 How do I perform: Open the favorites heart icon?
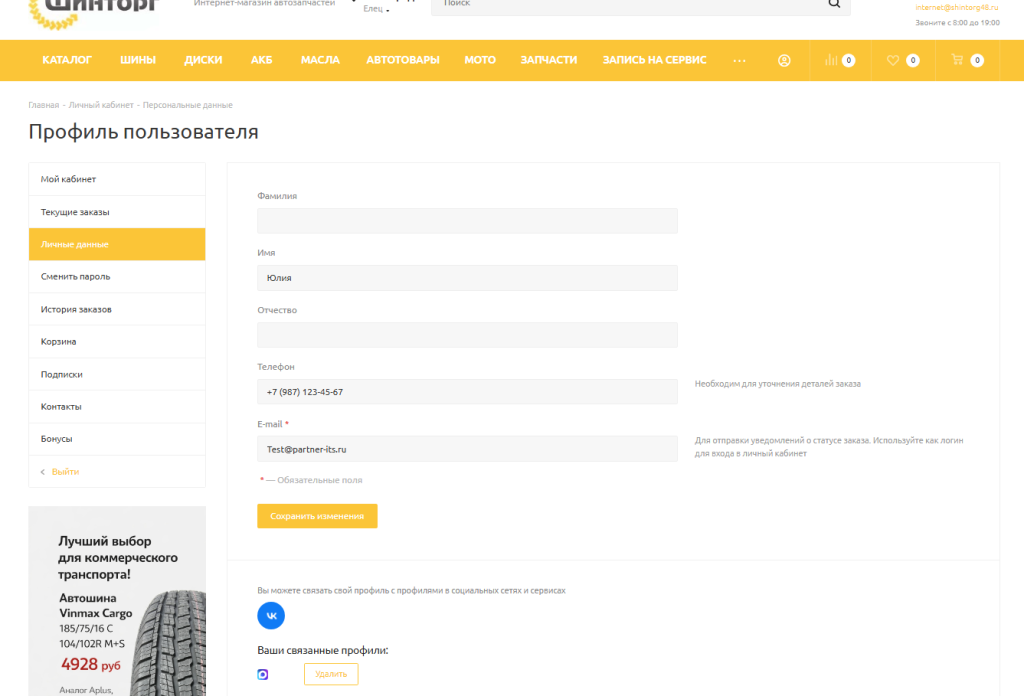pos(893,60)
